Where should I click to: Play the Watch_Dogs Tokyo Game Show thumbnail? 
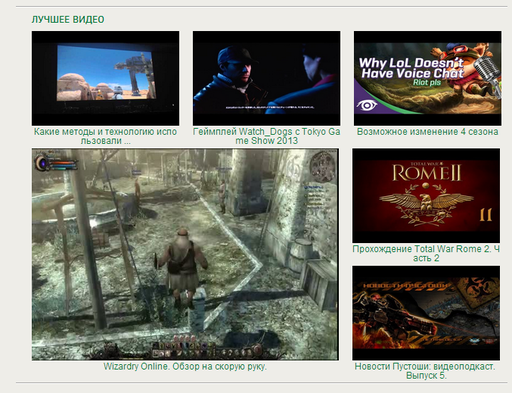pos(267,78)
